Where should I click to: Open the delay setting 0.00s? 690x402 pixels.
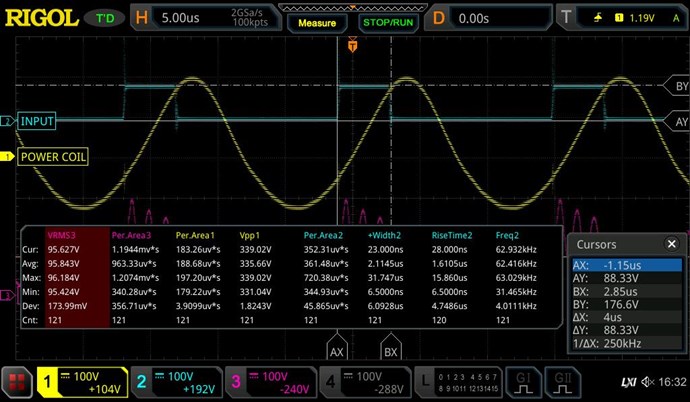click(488, 18)
